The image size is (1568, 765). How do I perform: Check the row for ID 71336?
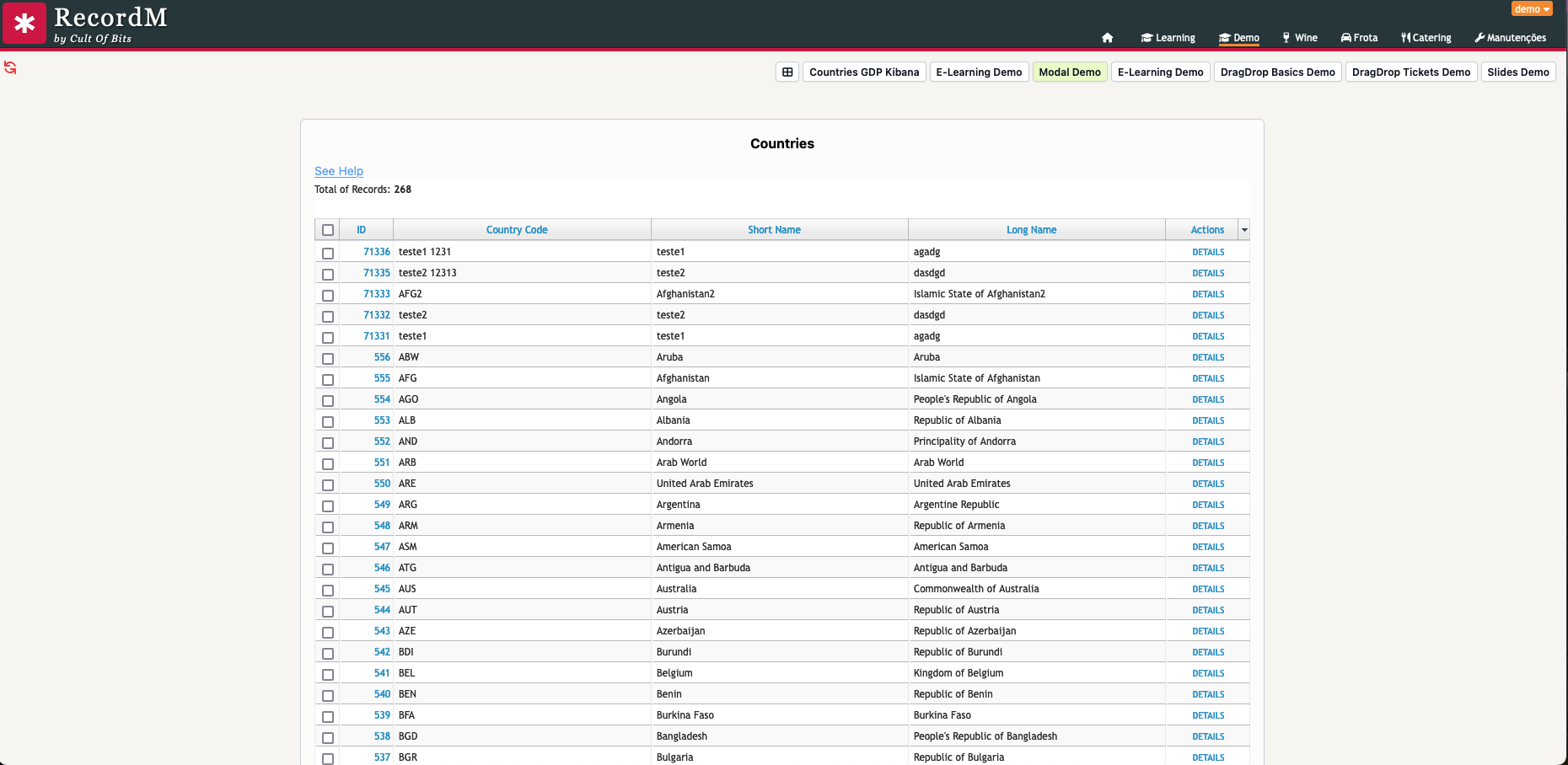pos(328,253)
